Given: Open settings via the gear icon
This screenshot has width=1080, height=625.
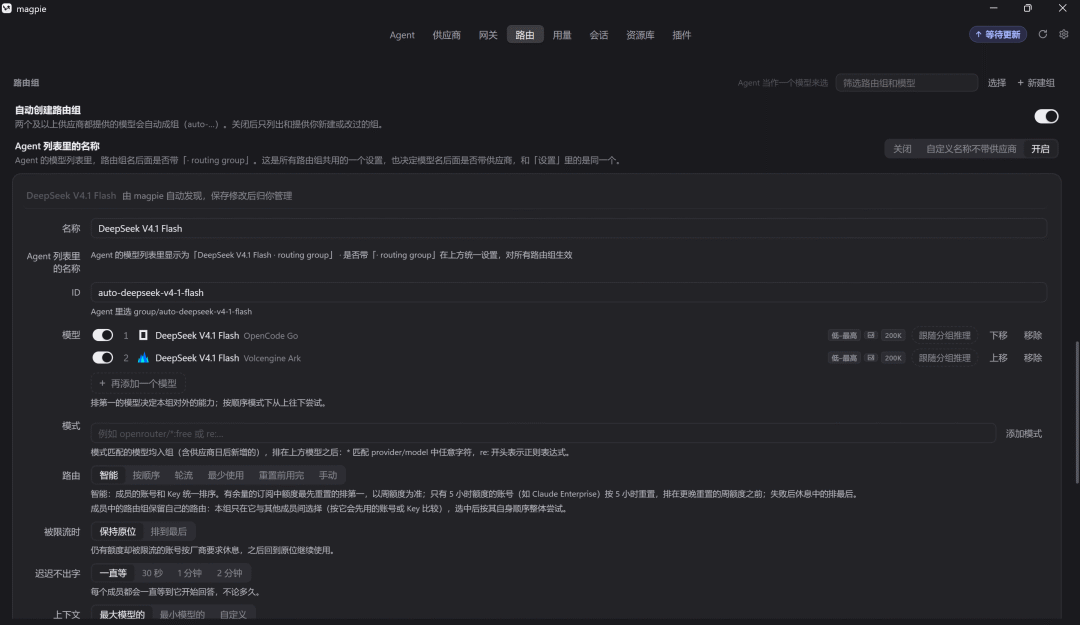Looking at the screenshot, I should pos(1063,34).
